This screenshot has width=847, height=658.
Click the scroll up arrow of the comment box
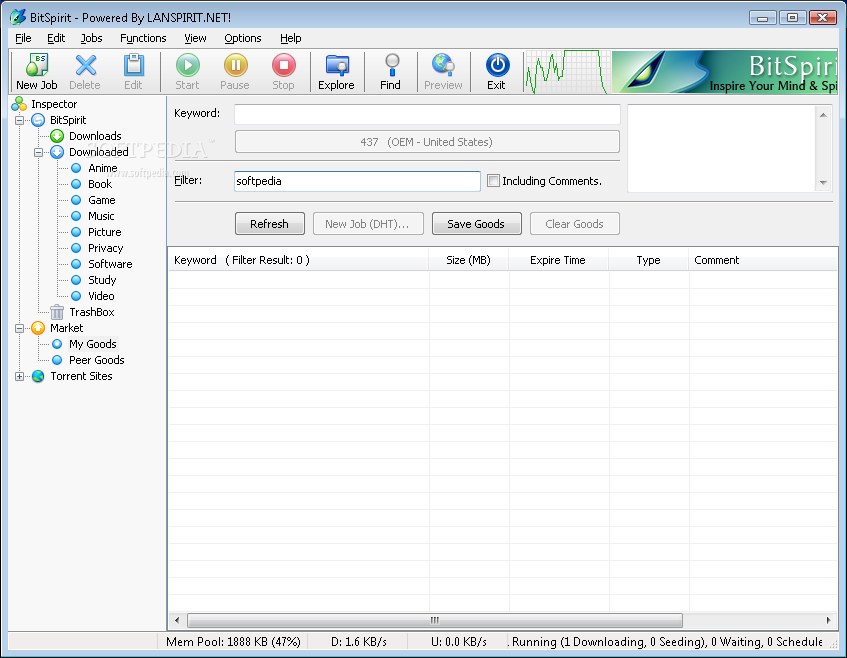click(x=823, y=115)
